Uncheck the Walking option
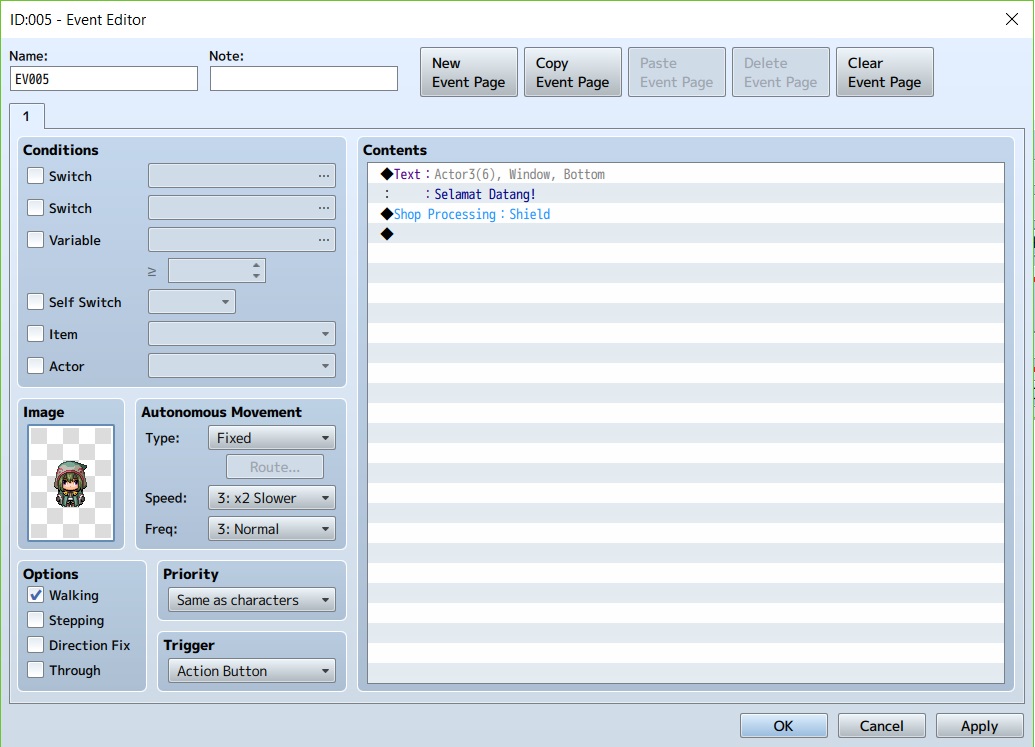 [x=36, y=595]
